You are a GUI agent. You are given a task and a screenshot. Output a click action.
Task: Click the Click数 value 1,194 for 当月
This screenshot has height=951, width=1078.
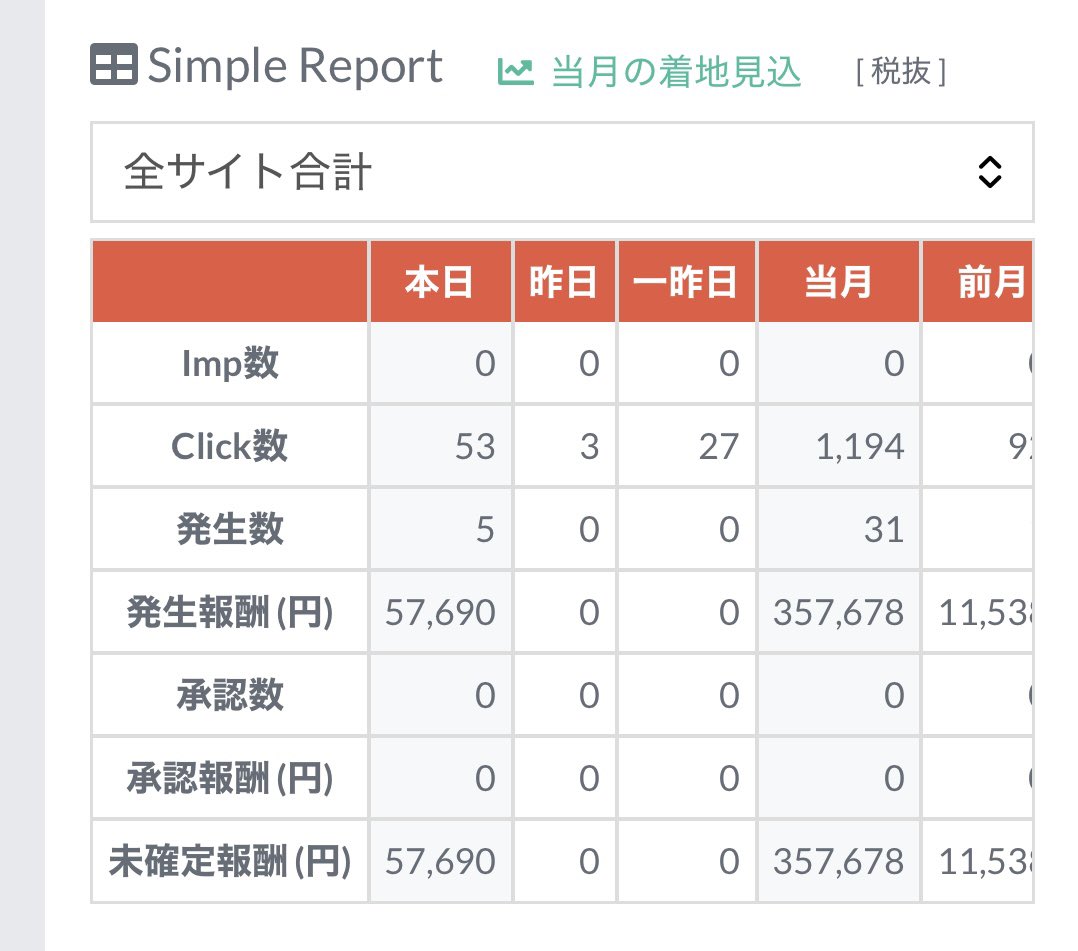point(860,447)
